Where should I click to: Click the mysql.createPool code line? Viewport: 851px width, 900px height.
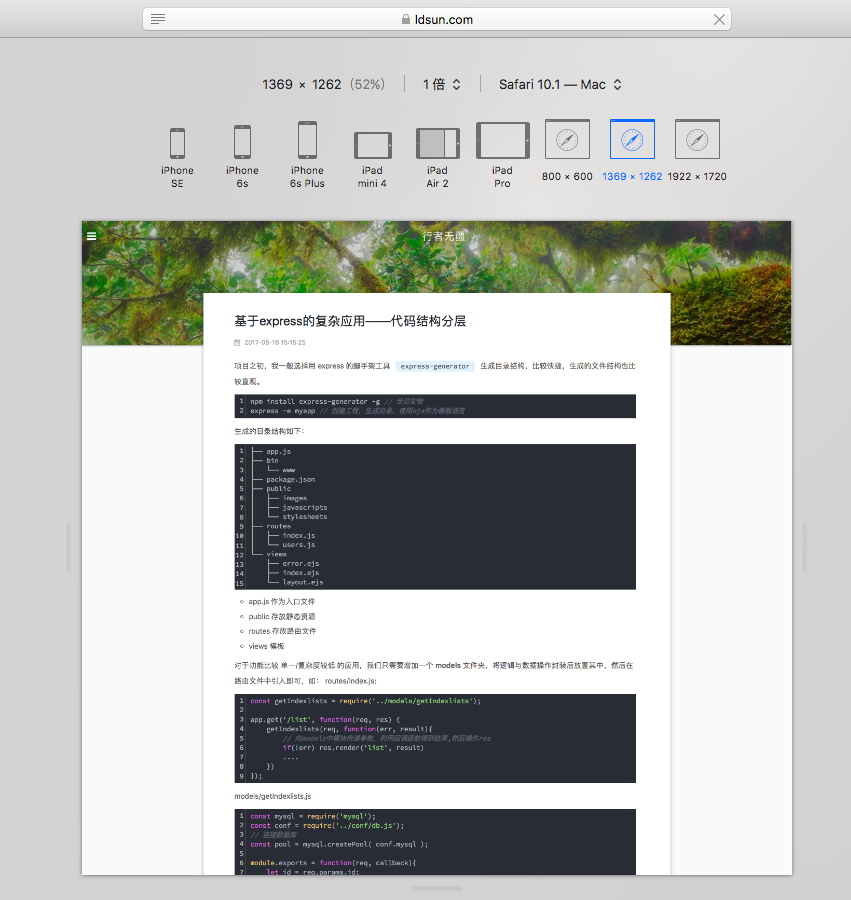click(x=339, y=844)
